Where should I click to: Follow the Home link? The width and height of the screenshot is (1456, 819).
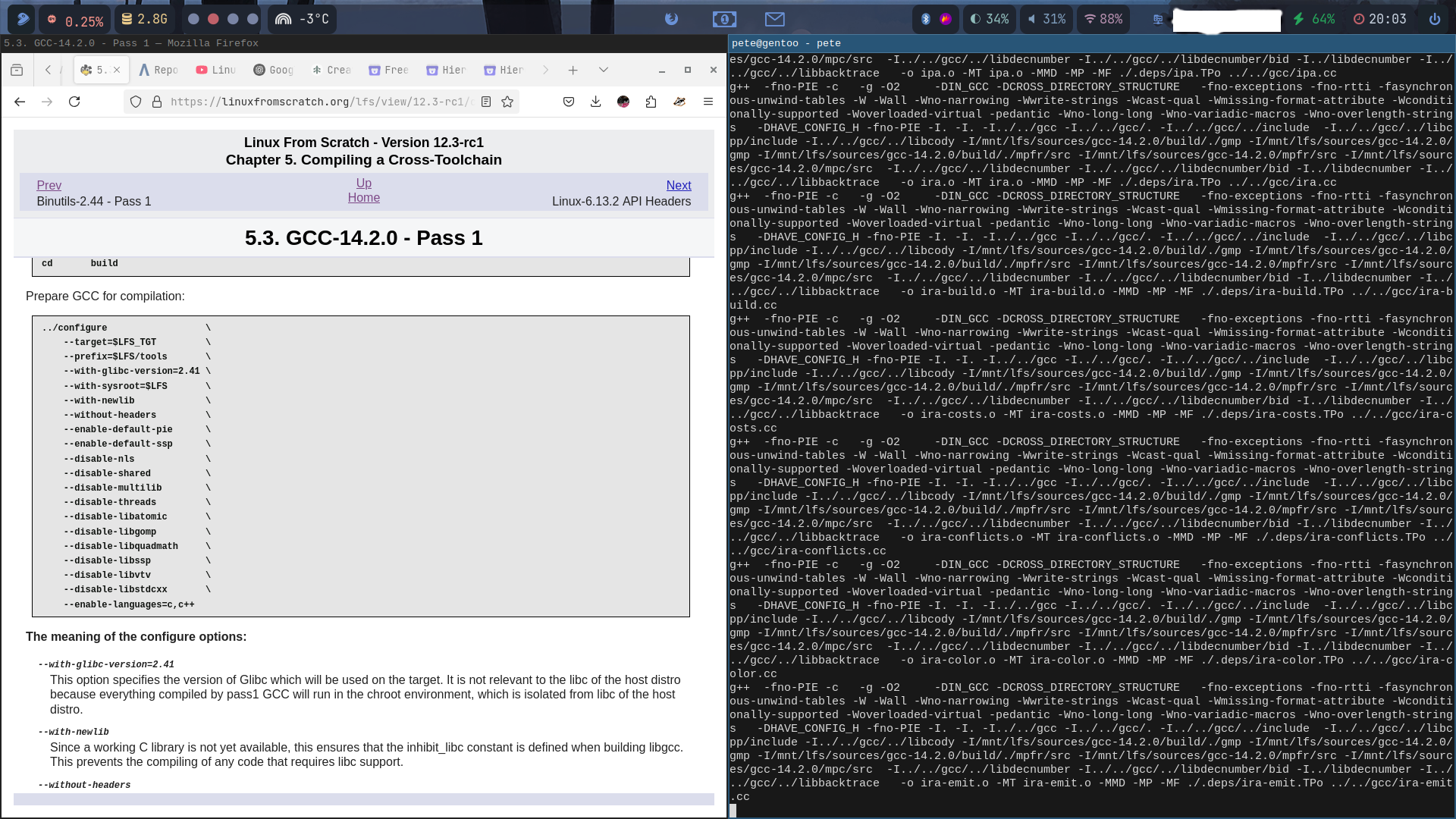click(364, 197)
